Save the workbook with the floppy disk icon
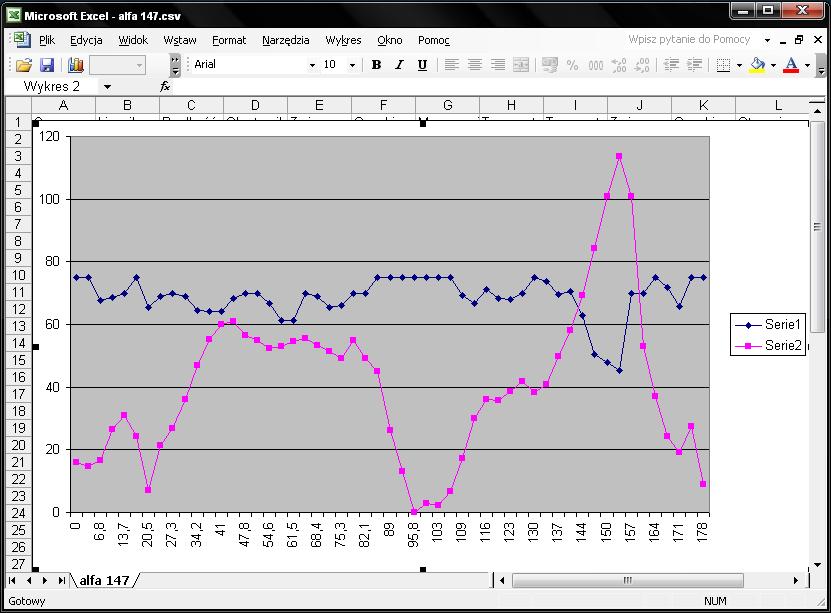The image size is (831, 613). click(x=47, y=65)
